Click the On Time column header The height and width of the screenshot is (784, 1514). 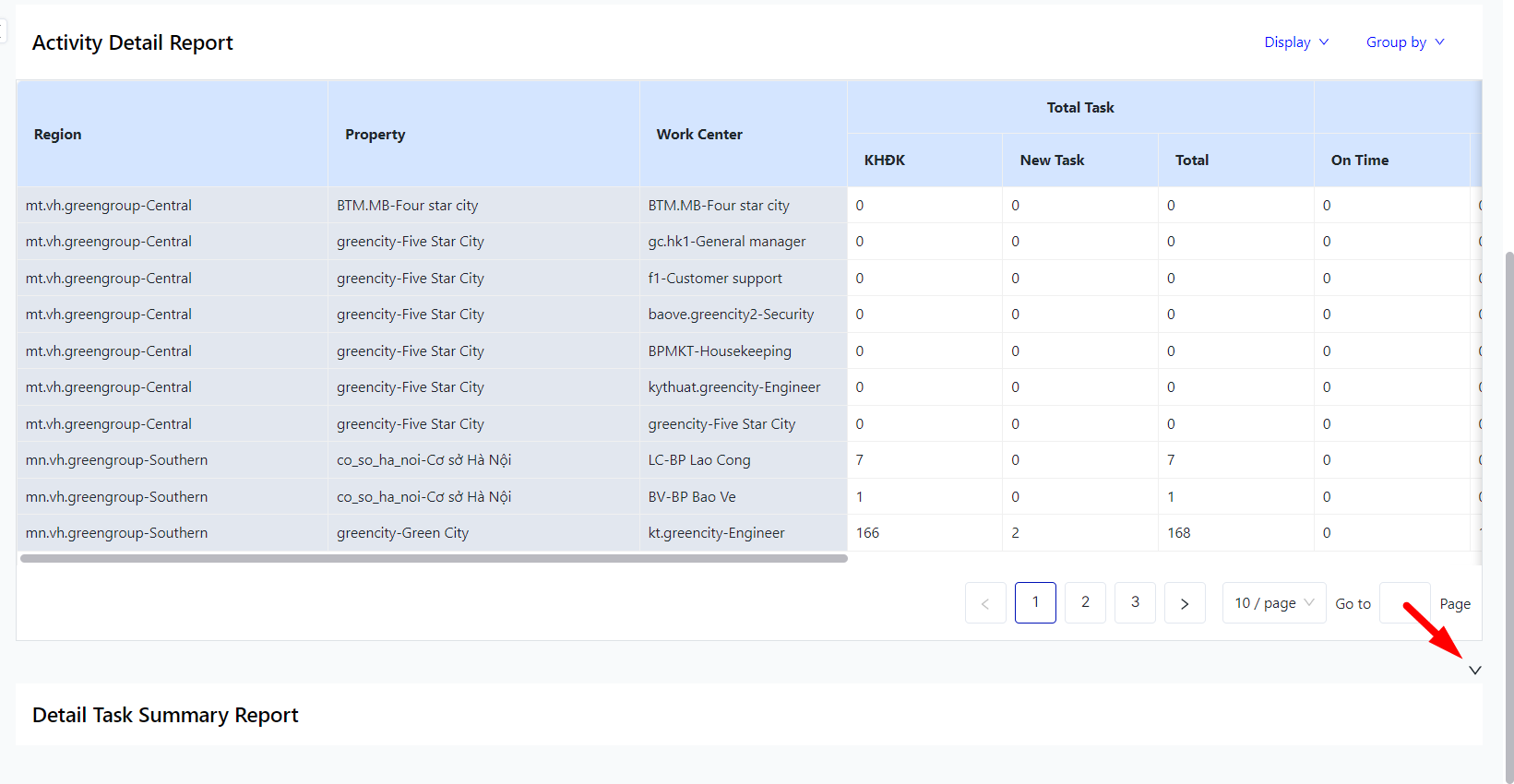click(1359, 160)
